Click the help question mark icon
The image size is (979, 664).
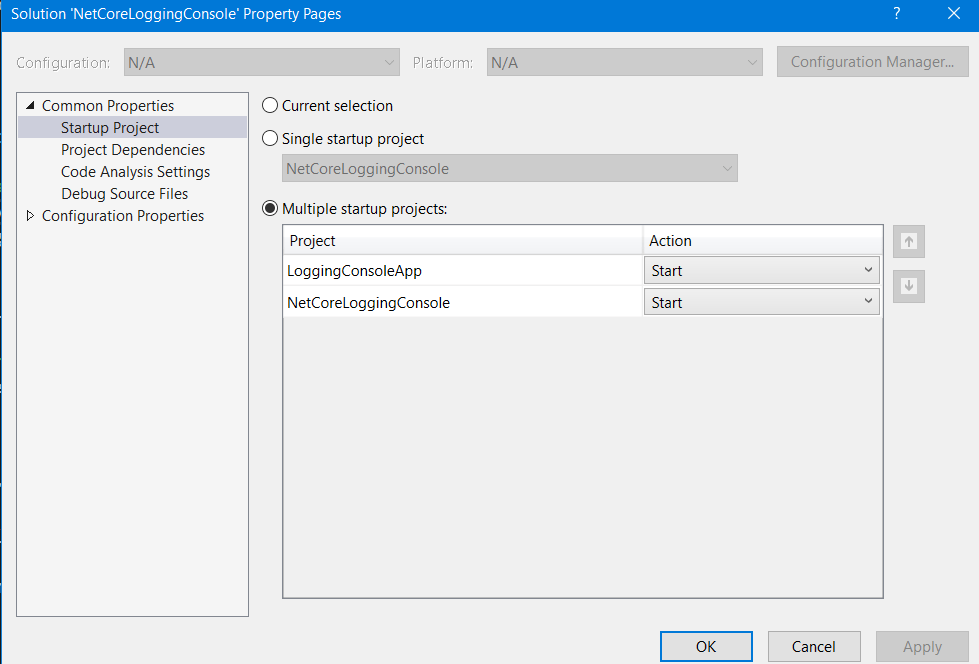click(897, 14)
